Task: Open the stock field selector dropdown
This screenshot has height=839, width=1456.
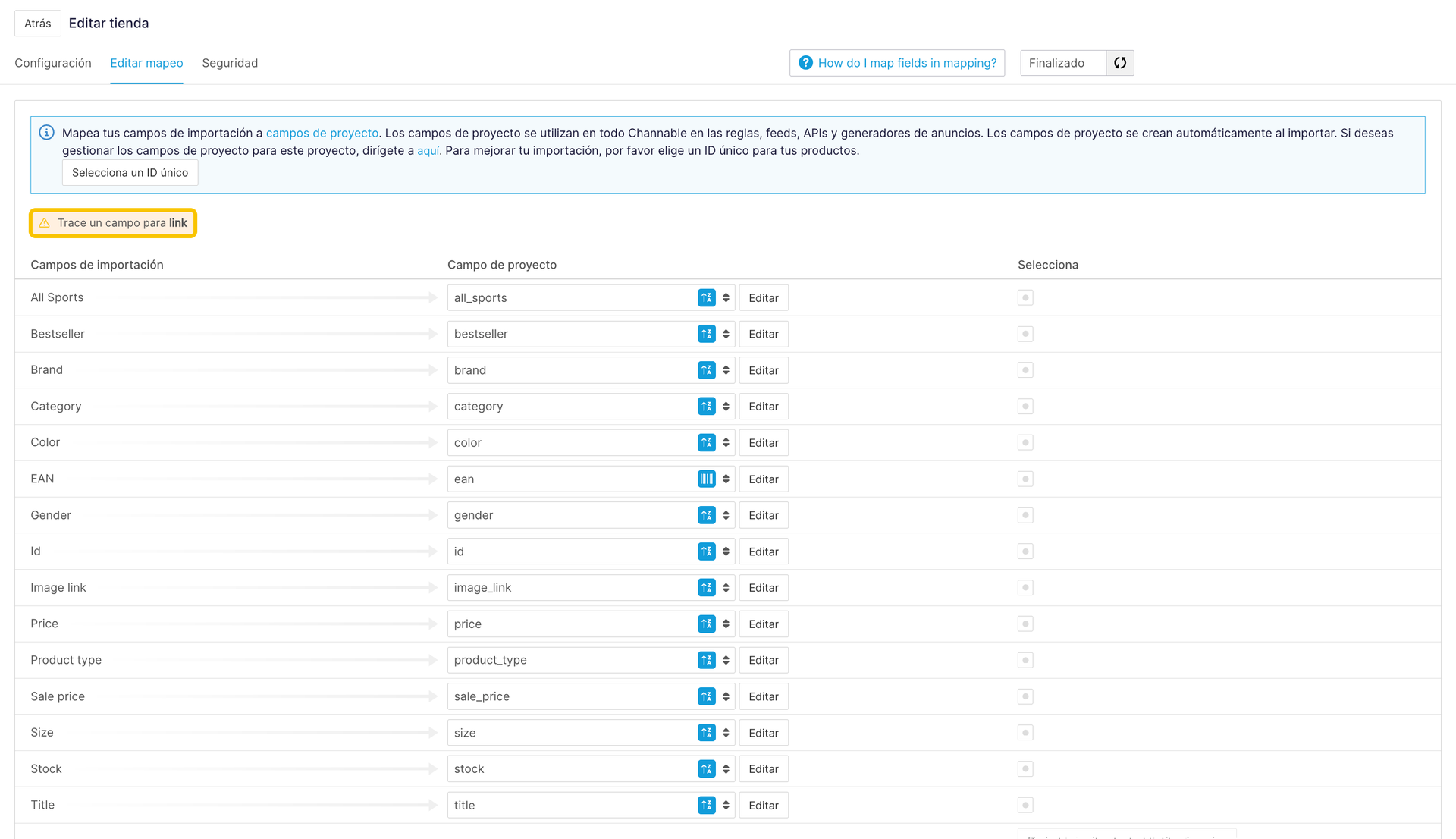Action: (725, 768)
